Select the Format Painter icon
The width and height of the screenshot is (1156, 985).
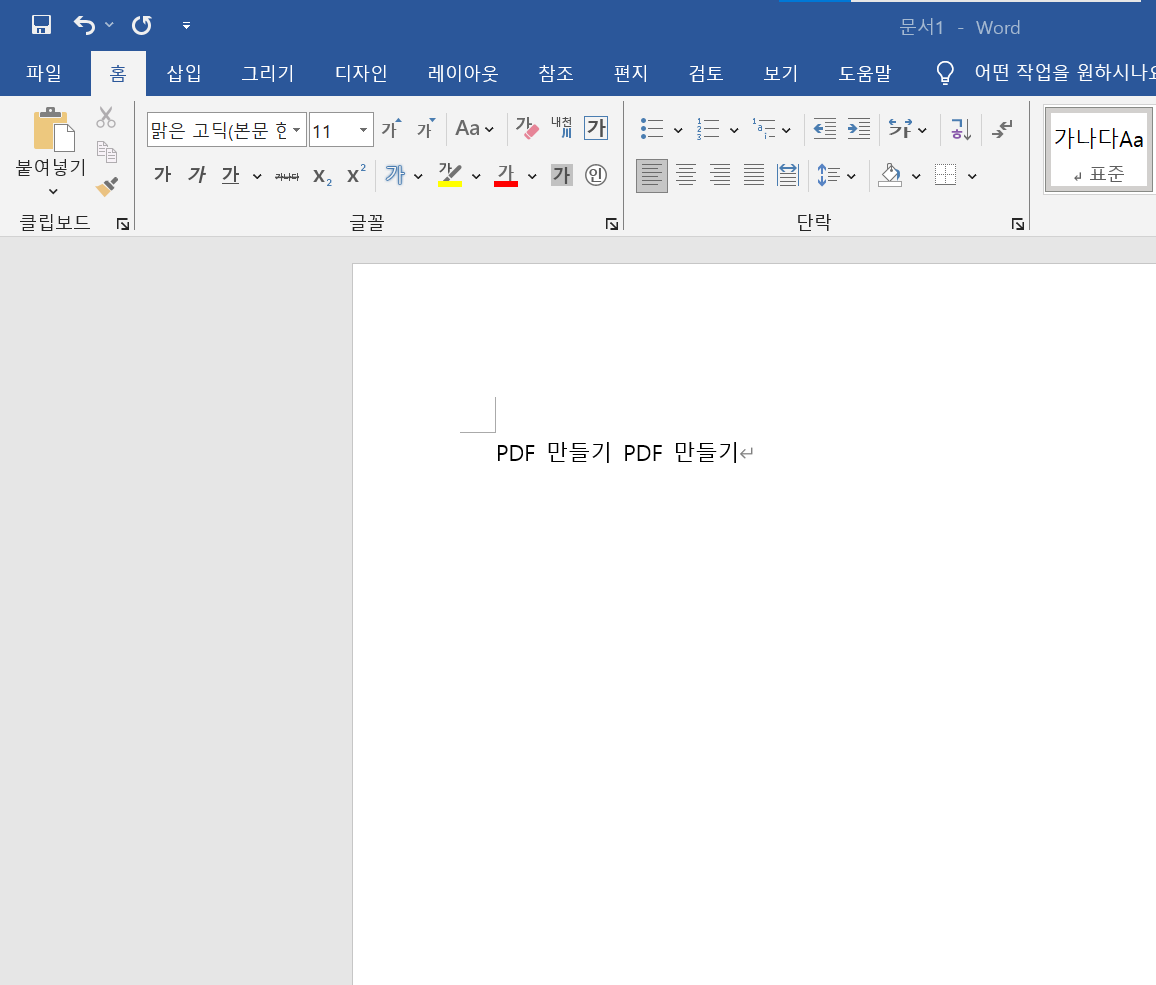point(105,186)
